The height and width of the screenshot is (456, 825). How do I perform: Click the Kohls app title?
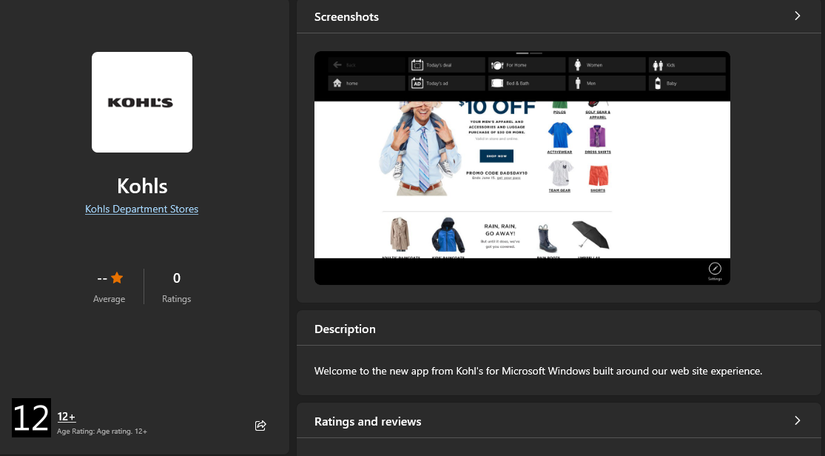[142, 186]
